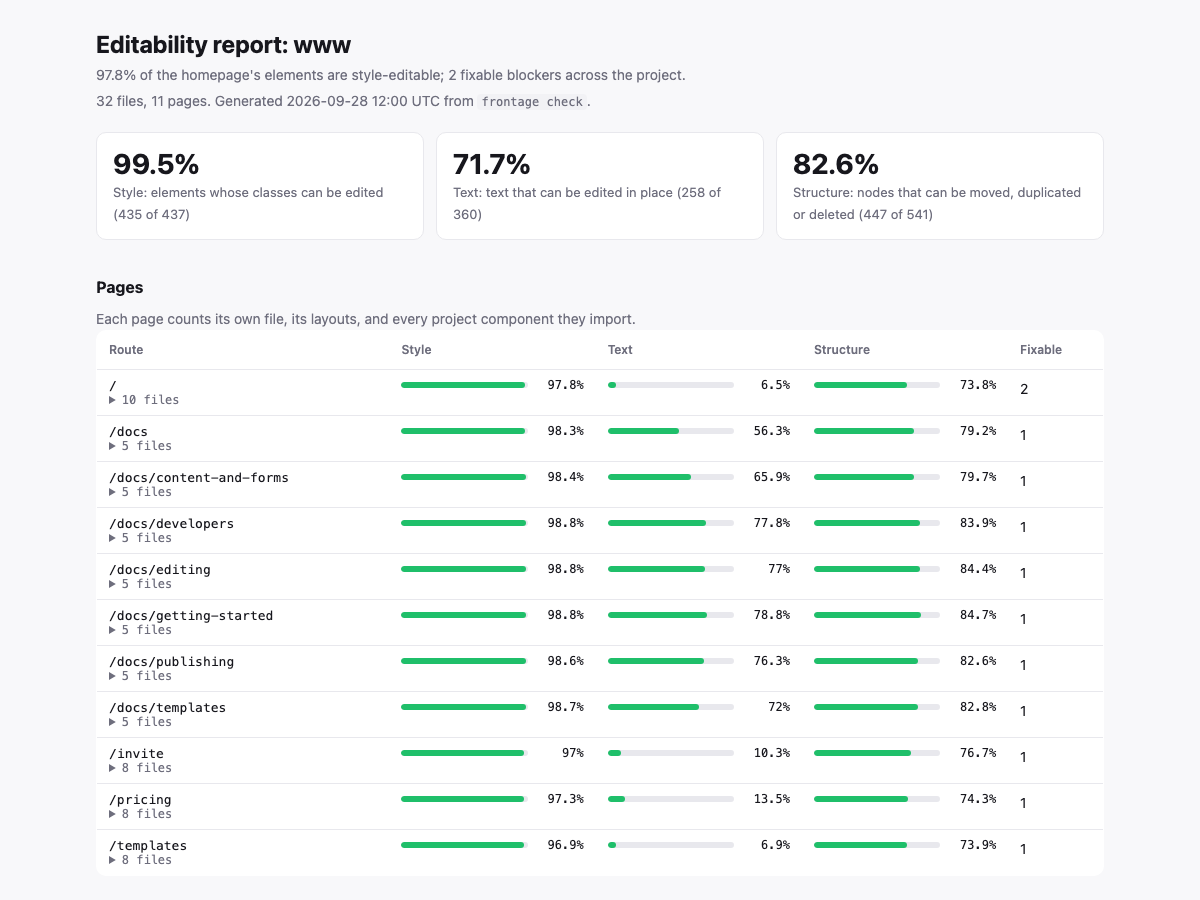Image resolution: width=1200 pixels, height=900 pixels.
Task: Click the 99.5% Style summary card
Action: coord(260,186)
